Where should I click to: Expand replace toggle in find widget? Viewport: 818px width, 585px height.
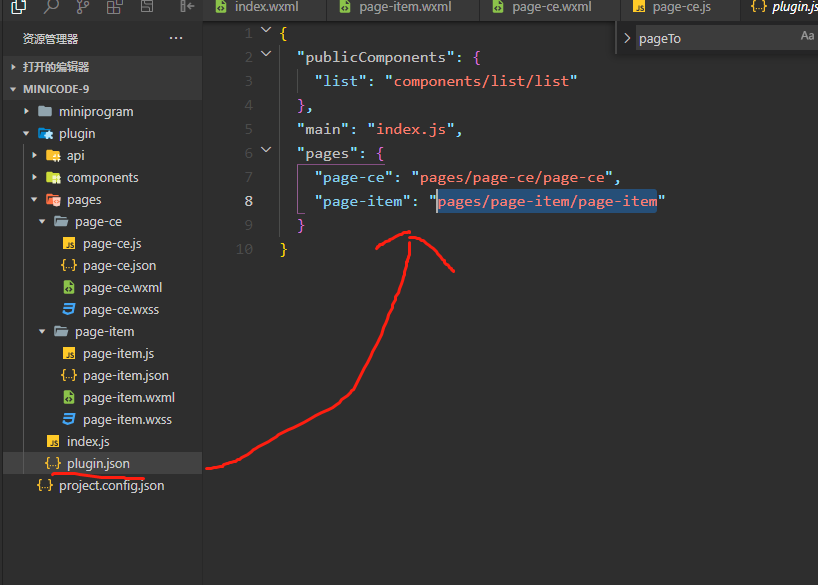click(627, 38)
